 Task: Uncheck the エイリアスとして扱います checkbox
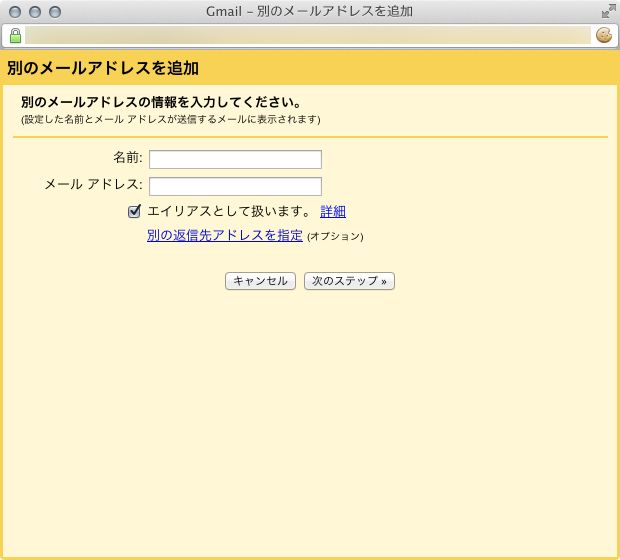point(134,211)
